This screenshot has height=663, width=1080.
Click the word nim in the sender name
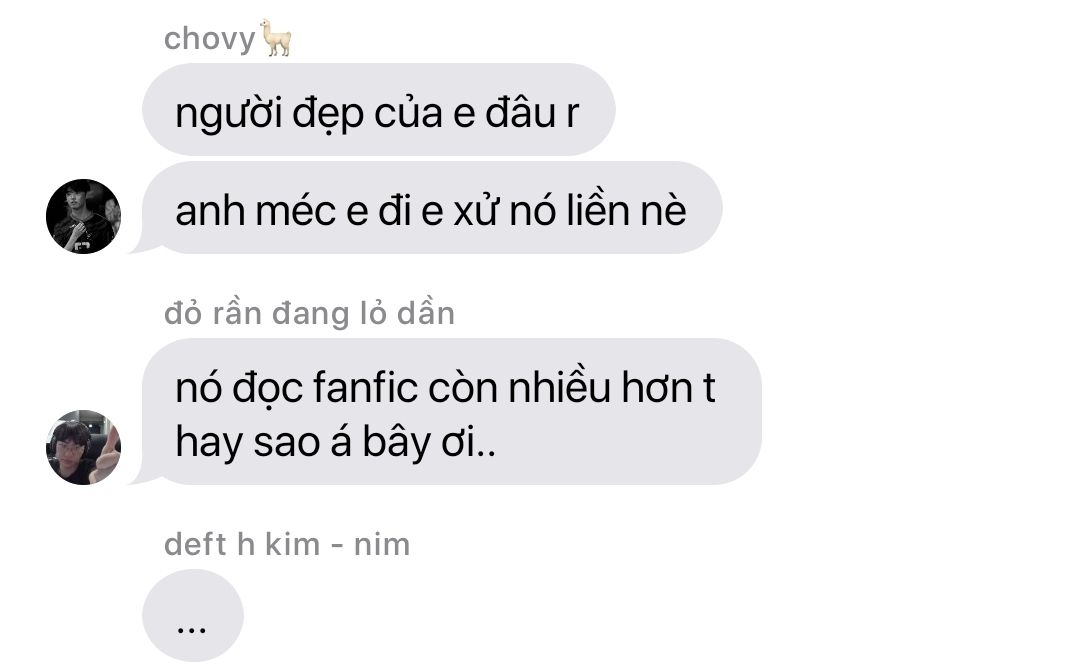[x=382, y=545]
